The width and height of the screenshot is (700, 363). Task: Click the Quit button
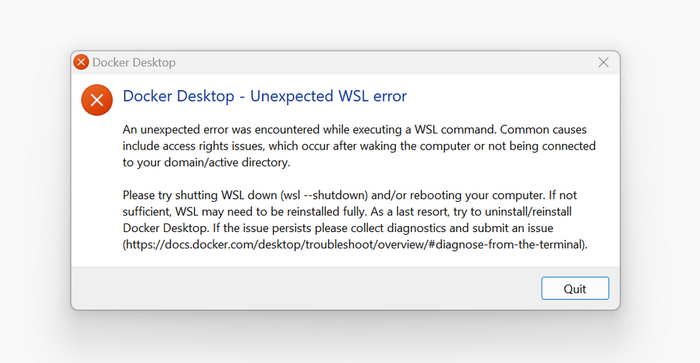pos(575,288)
